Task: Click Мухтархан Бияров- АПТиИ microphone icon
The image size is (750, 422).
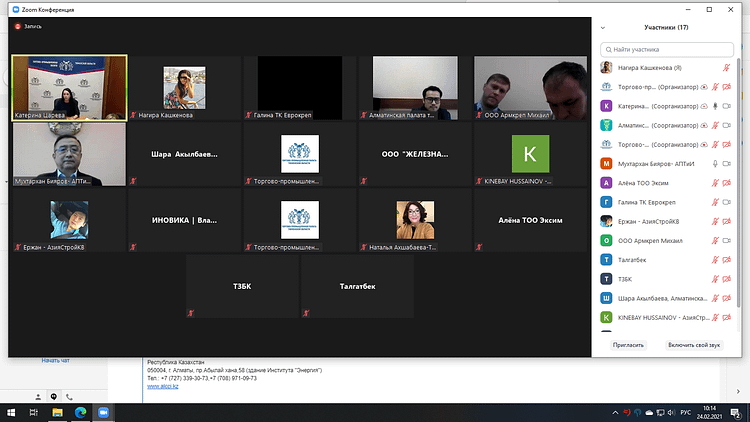Action: [x=715, y=164]
